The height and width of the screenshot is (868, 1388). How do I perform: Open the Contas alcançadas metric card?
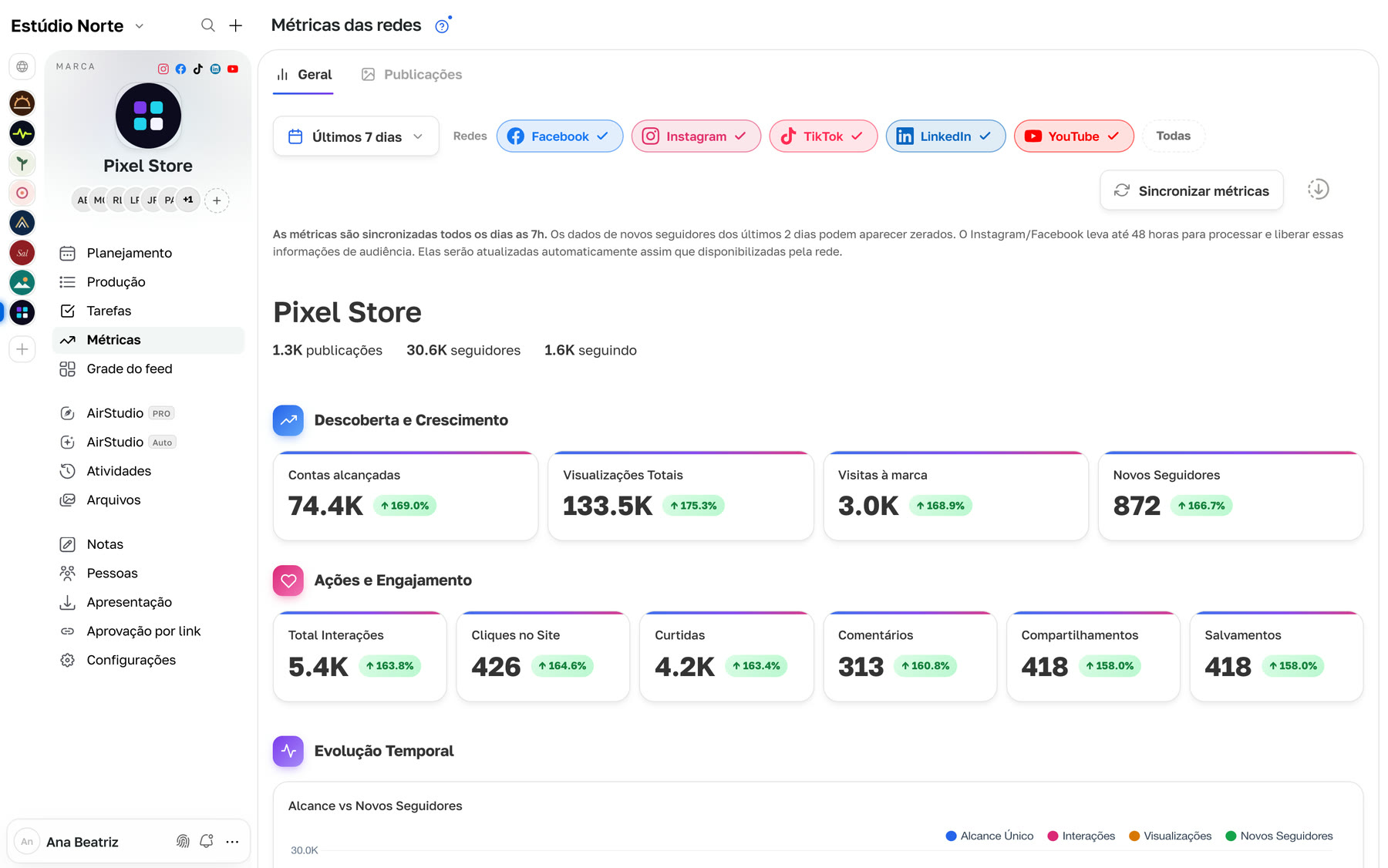(x=406, y=496)
